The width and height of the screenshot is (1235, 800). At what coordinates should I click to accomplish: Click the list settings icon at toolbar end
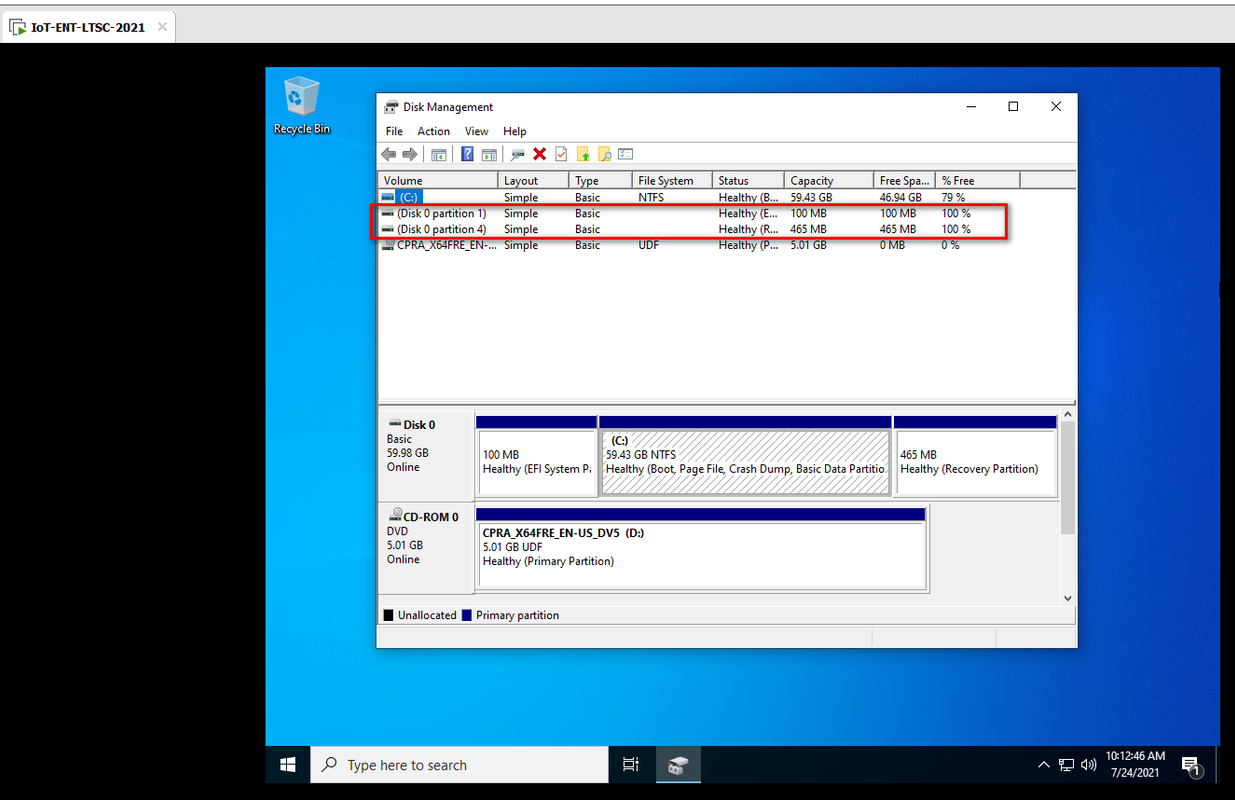point(626,154)
